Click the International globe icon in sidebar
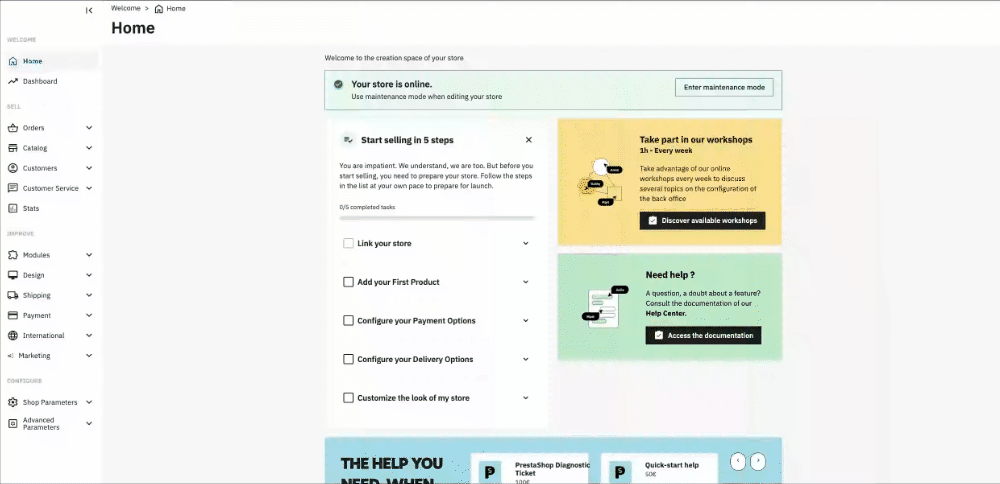 [13, 335]
